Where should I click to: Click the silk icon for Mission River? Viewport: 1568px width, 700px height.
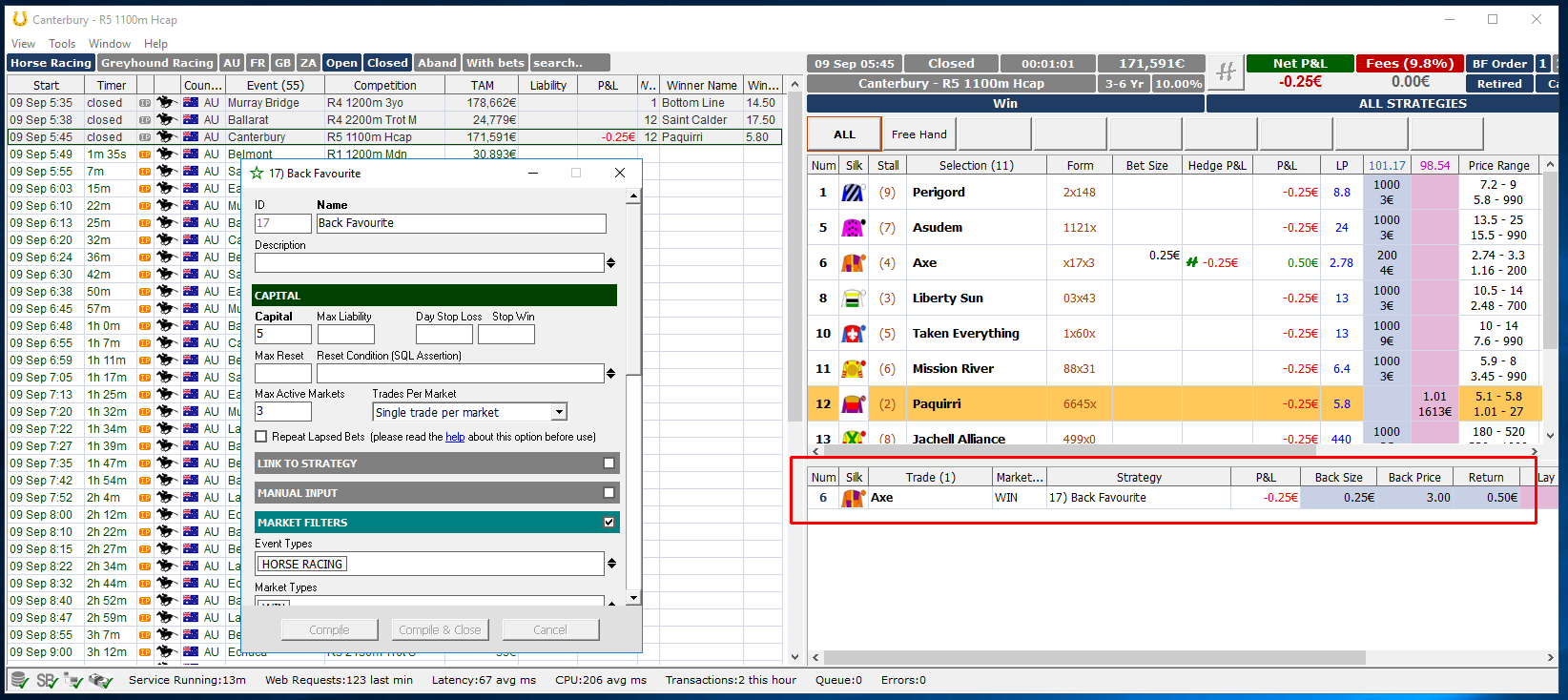(853, 369)
